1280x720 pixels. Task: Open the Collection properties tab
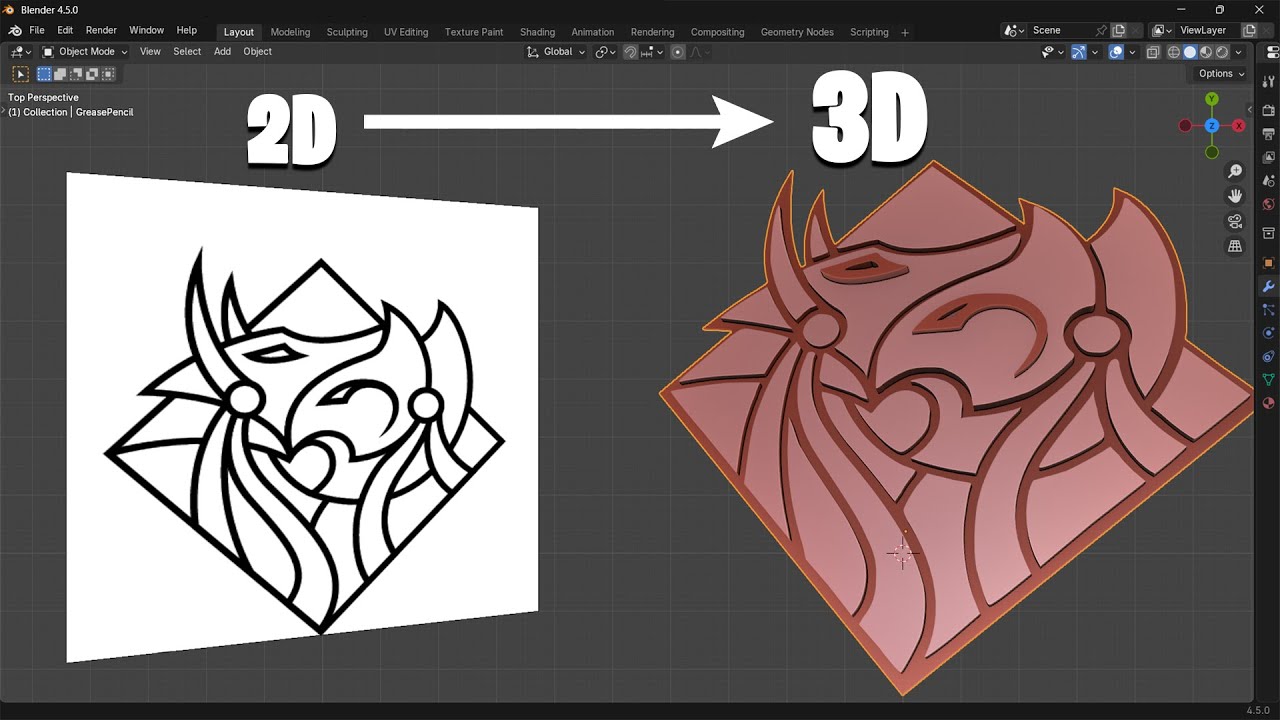click(1268, 233)
